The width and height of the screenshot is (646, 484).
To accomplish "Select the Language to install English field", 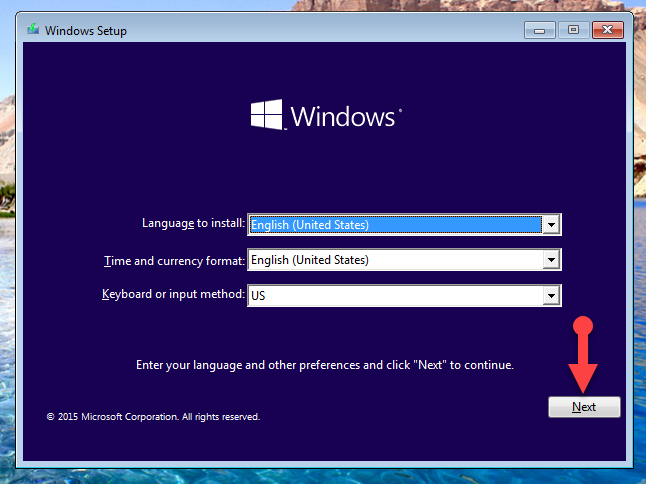I will 394,225.
